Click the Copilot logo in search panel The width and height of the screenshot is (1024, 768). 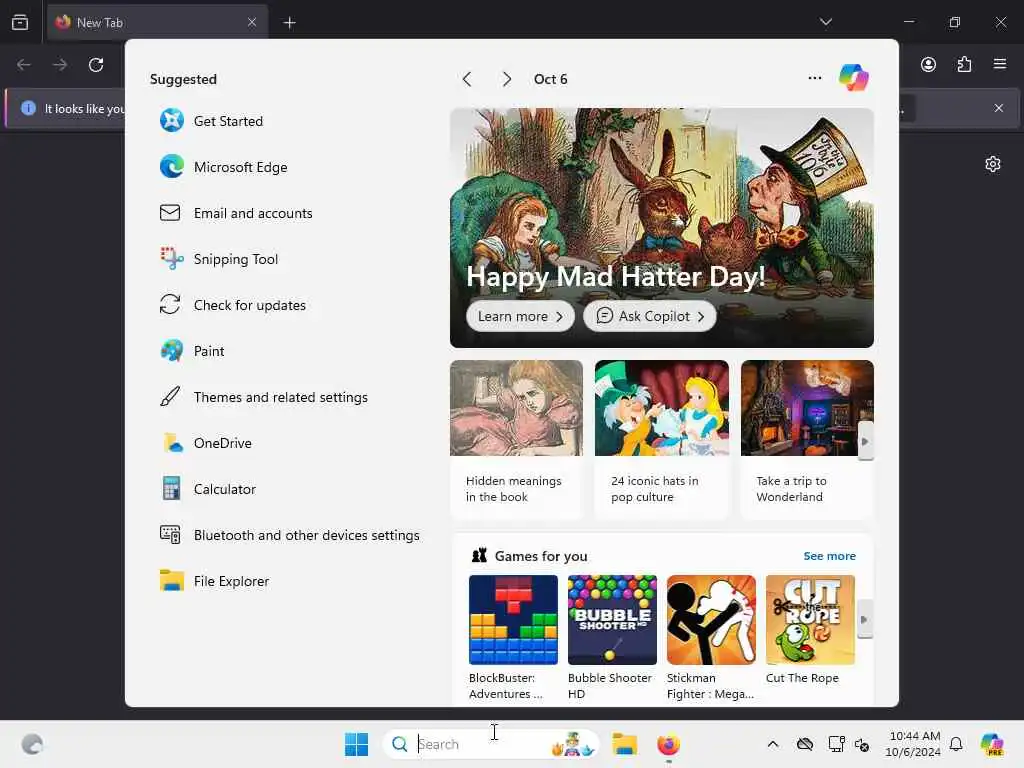(x=854, y=78)
